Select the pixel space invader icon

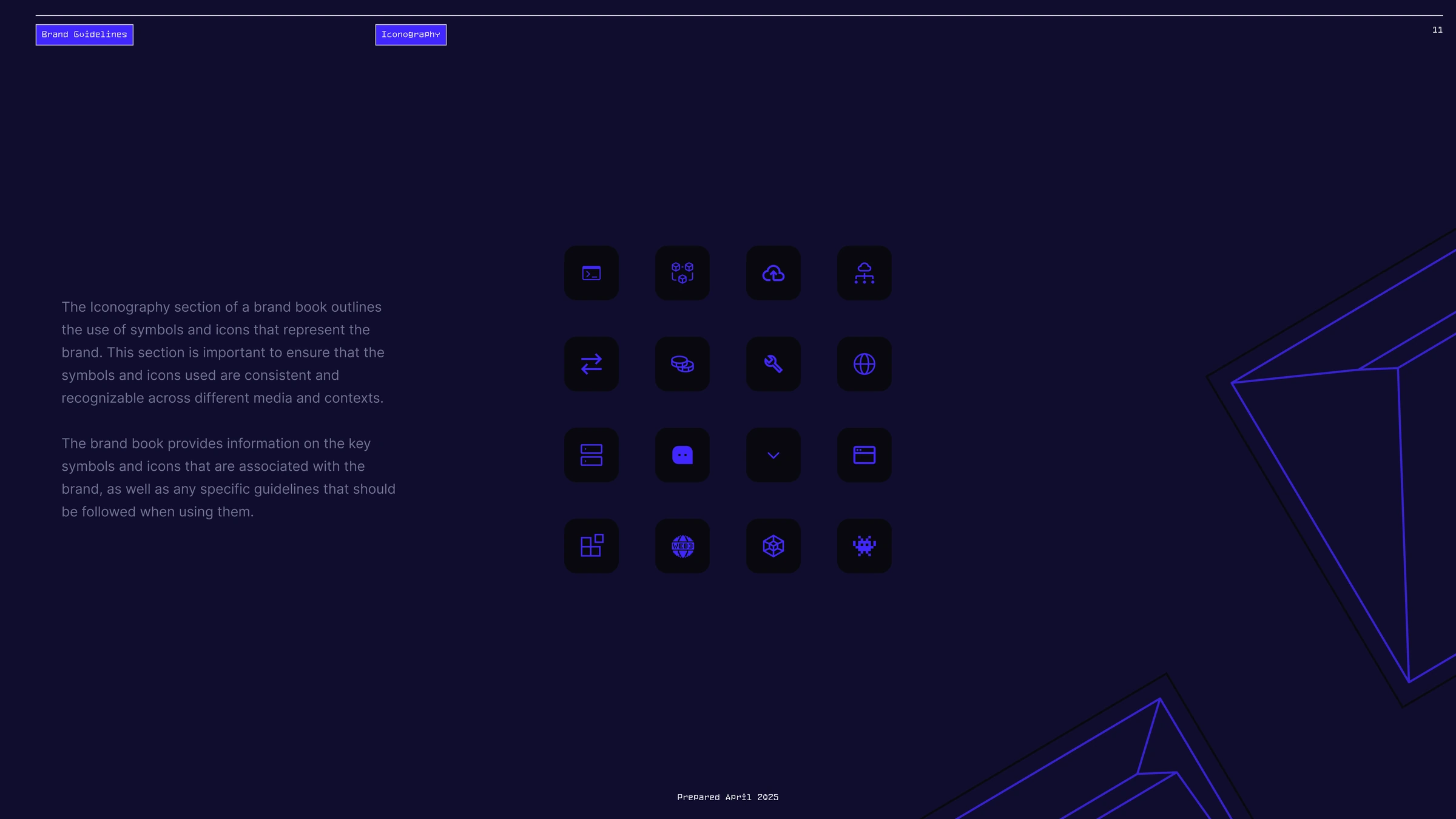[864, 546]
